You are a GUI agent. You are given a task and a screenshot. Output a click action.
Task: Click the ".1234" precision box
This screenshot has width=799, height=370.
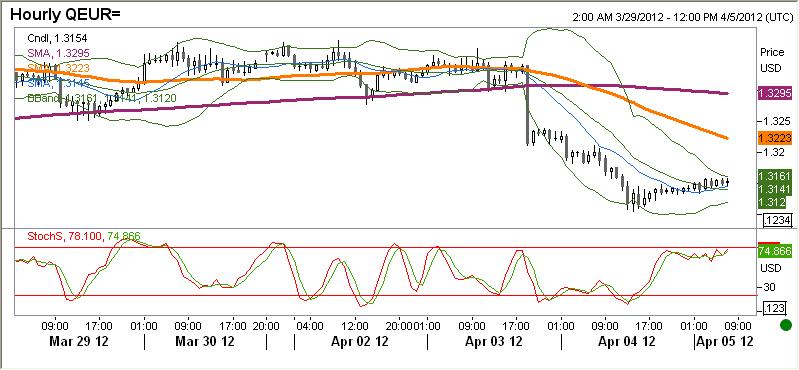(778, 221)
